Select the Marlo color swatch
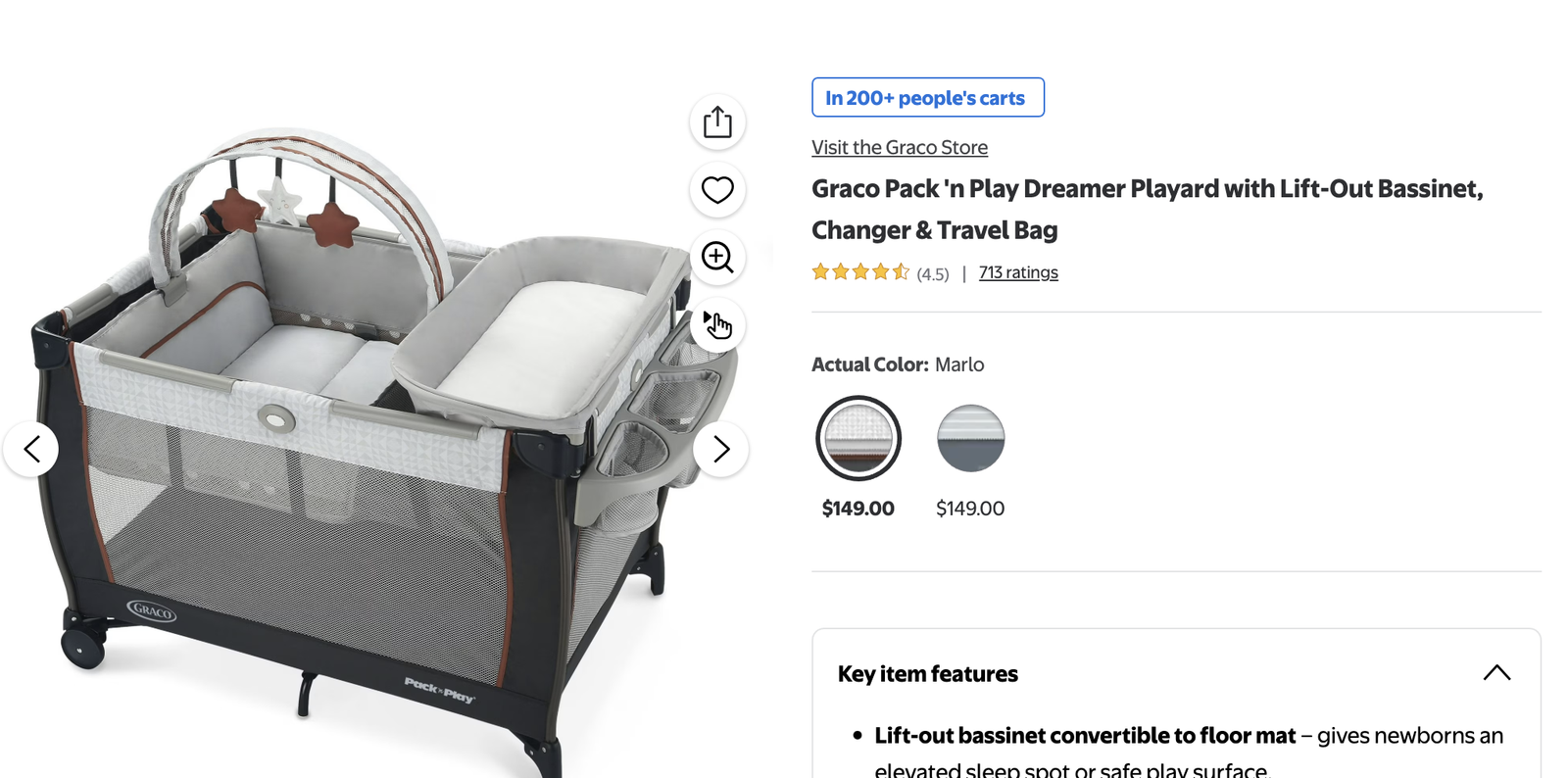The width and height of the screenshot is (1568, 778). coord(858,438)
